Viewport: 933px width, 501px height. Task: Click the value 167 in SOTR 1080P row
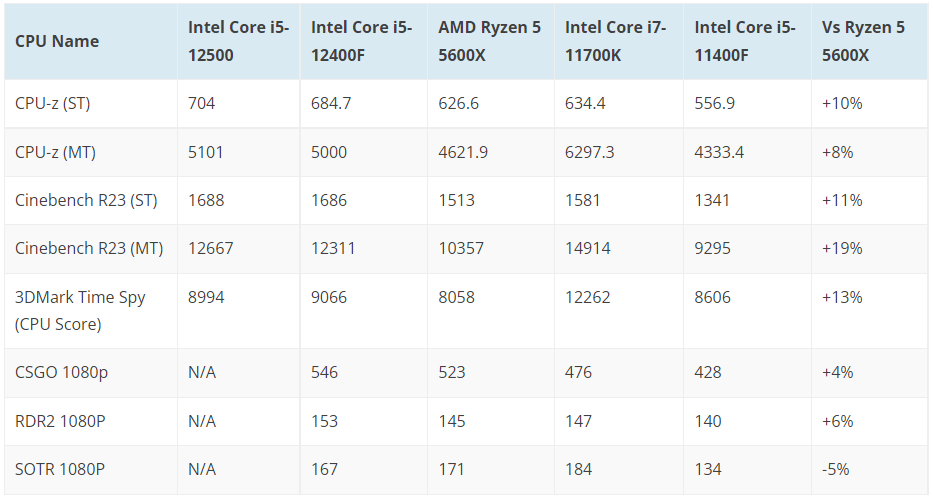324,469
